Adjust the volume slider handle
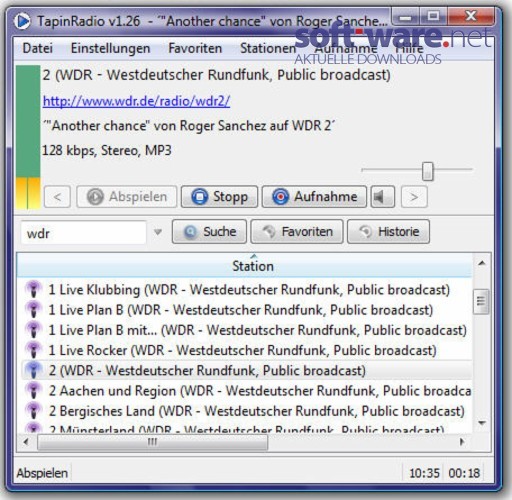 click(x=428, y=171)
